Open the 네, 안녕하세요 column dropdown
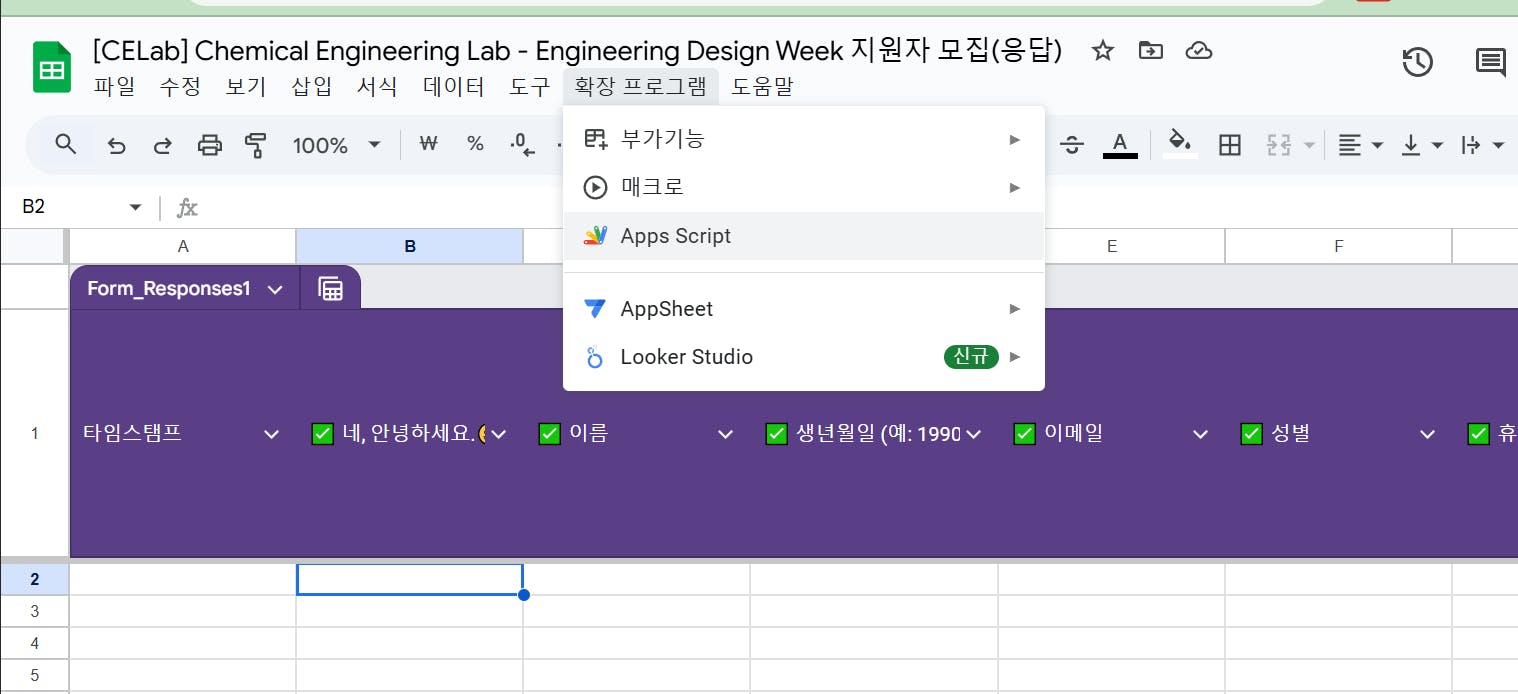Screen dimensions: 1518x694 click(499, 434)
